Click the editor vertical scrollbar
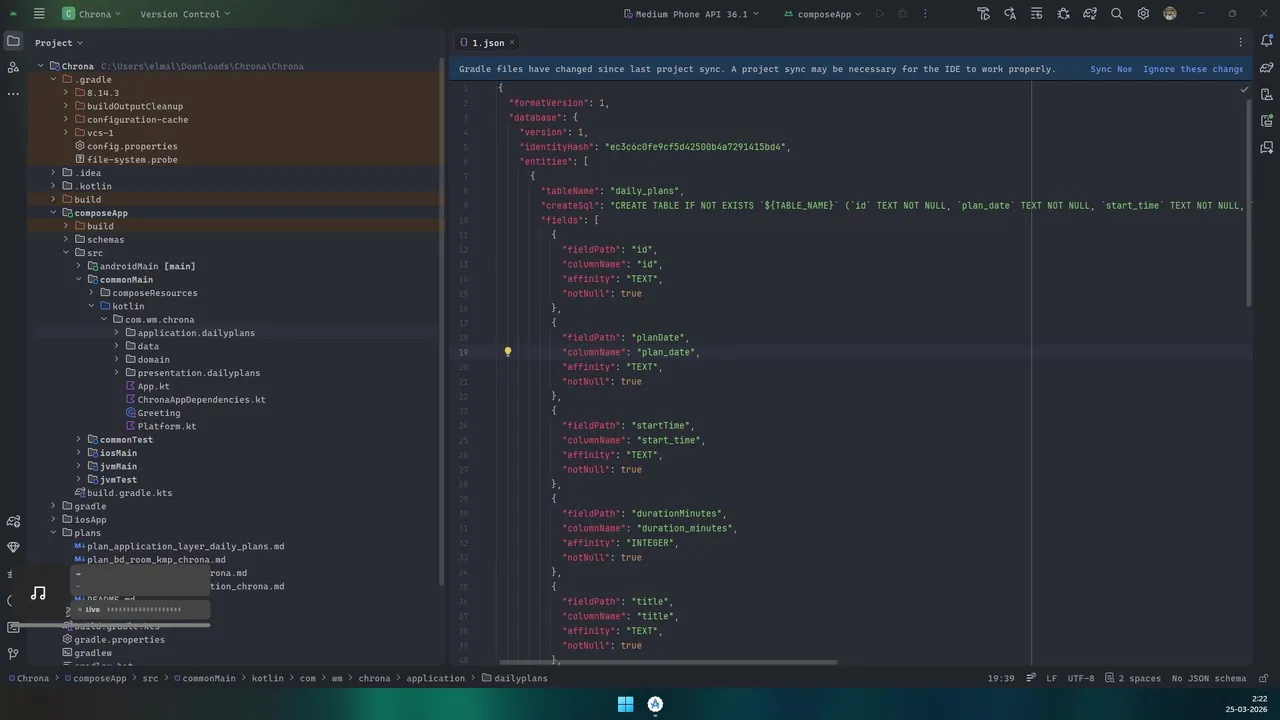The width and height of the screenshot is (1280, 720). click(x=1248, y=202)
